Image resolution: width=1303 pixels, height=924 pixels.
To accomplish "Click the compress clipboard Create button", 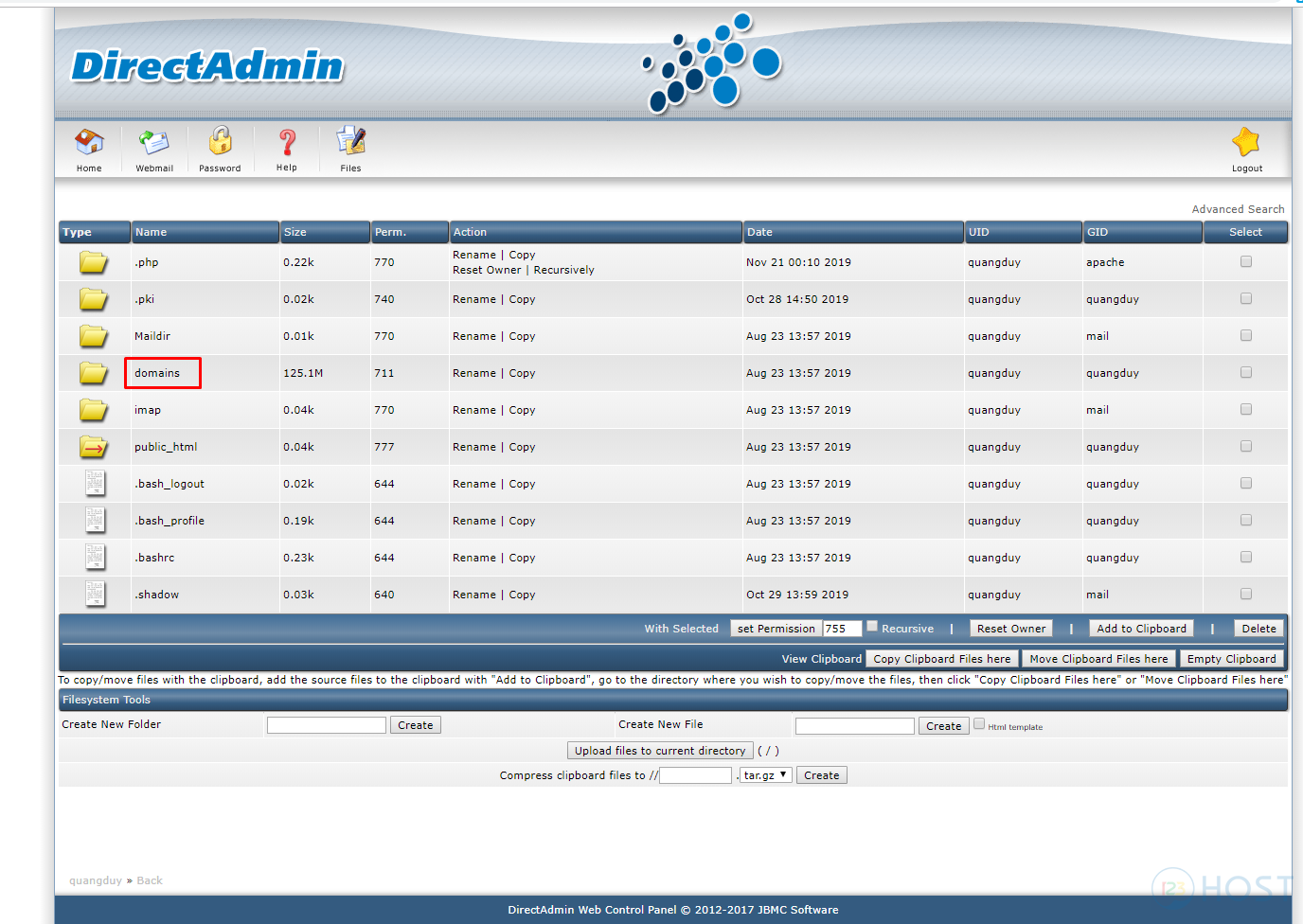I will 821,775.
